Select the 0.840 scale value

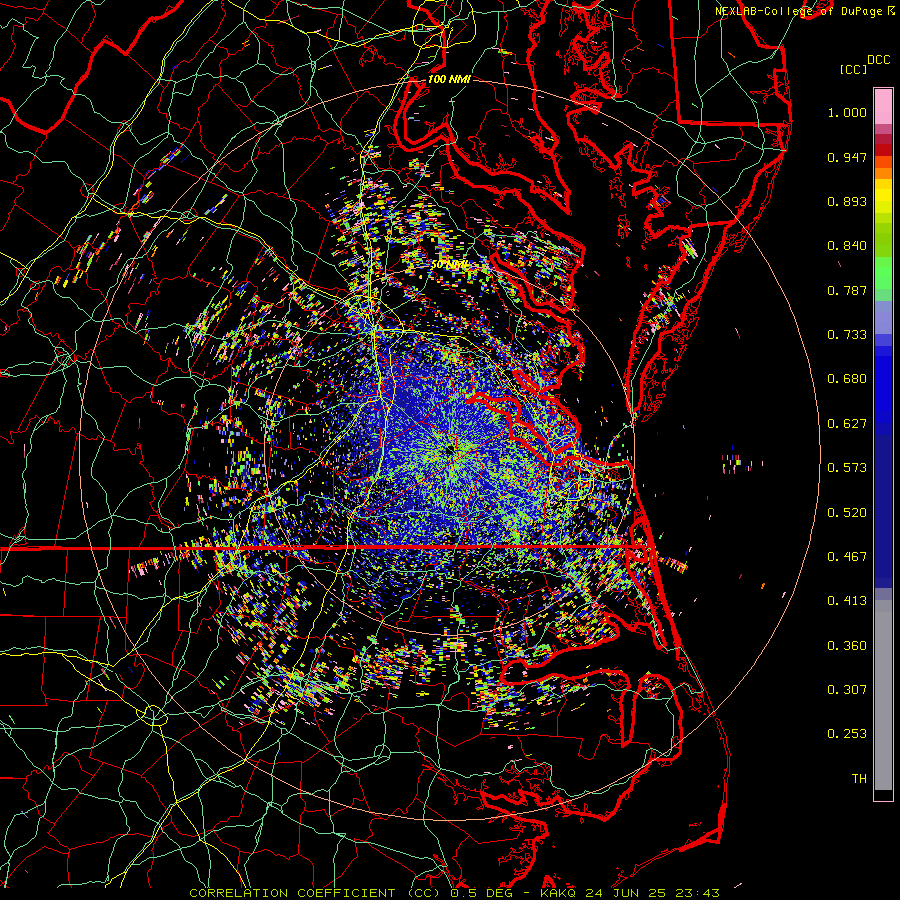(847, 246)
